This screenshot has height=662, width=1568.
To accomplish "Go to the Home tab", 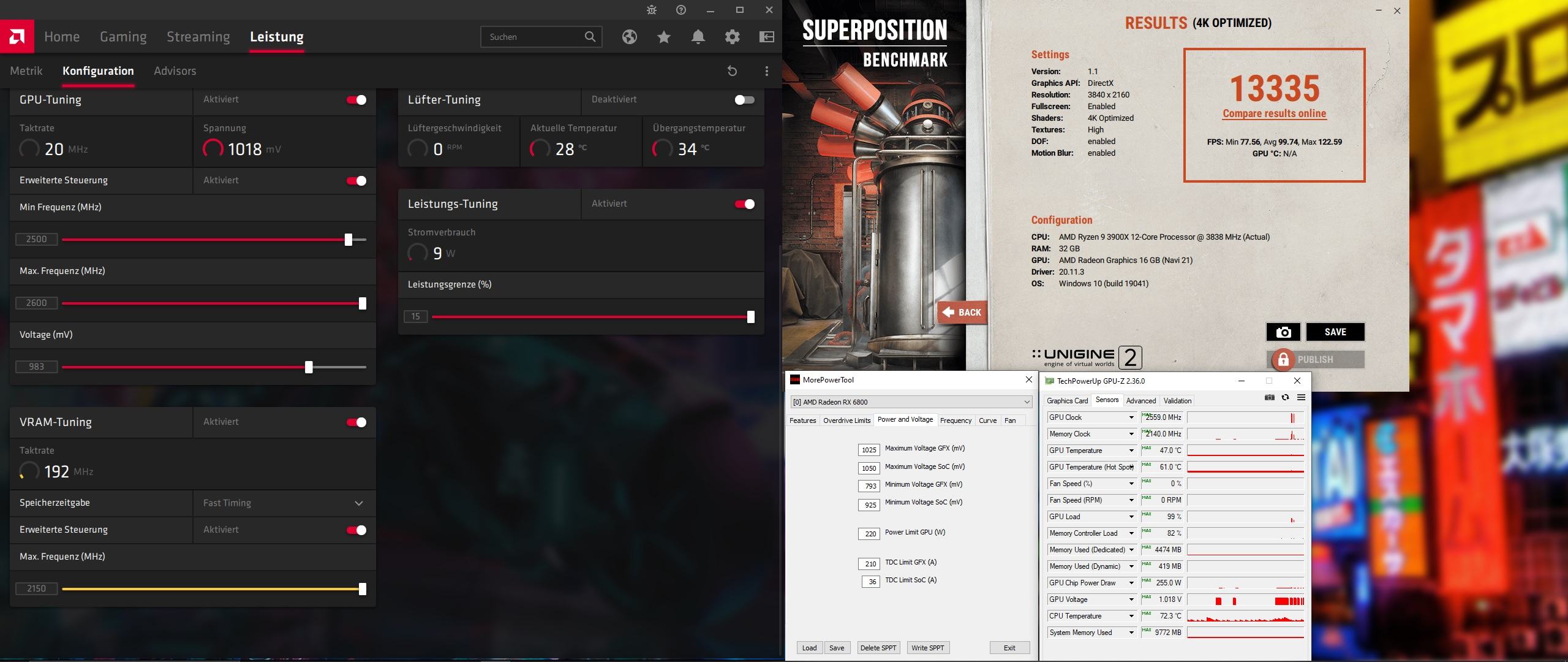I will click(x=62, y=37).
